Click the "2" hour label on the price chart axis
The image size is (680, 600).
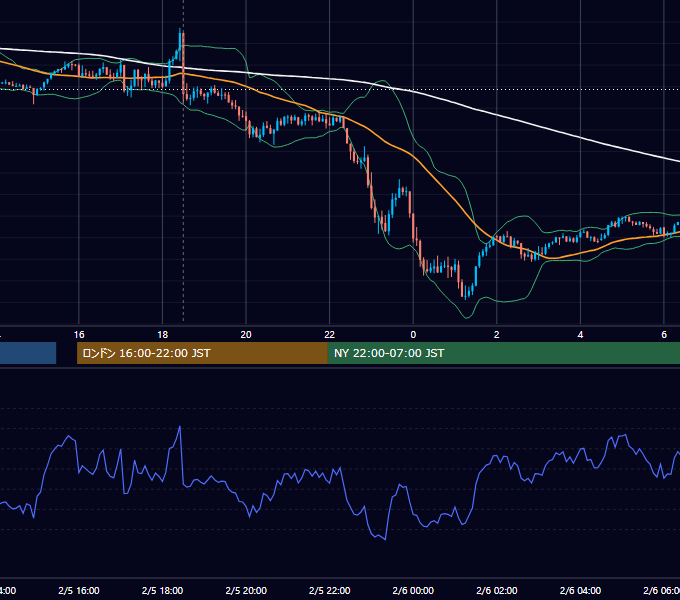pos(497,335)
